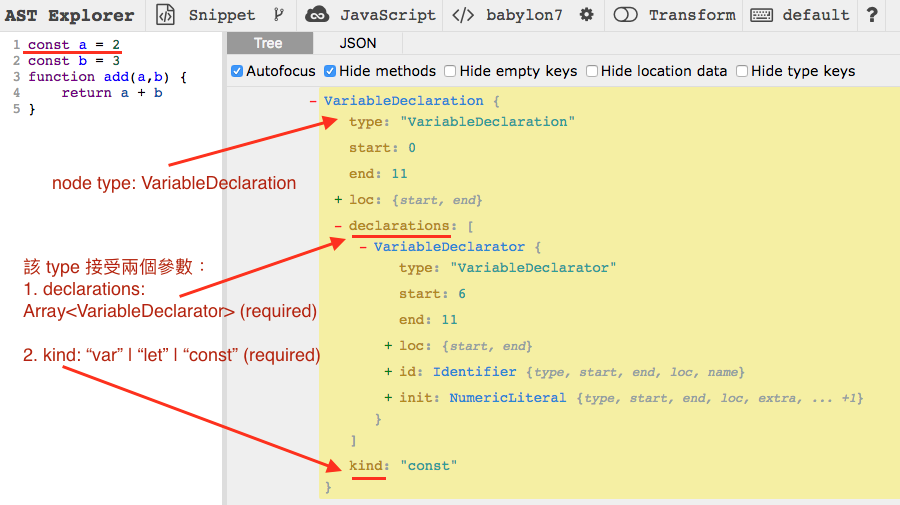The width and height of the screenshot is (900, 505).
Task: Click the "const" kind value
Action: click(428, 466)
